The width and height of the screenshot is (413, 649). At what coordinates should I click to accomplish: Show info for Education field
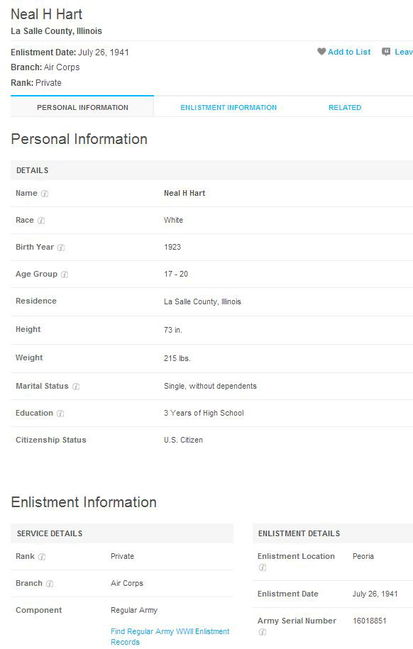pyautogui.click(x=60, y=413)
